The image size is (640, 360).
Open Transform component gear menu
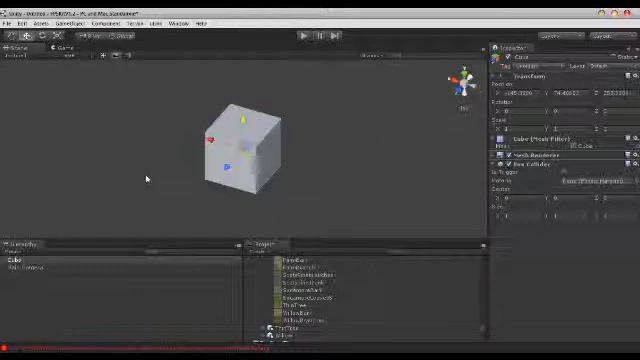coord(636,76)
